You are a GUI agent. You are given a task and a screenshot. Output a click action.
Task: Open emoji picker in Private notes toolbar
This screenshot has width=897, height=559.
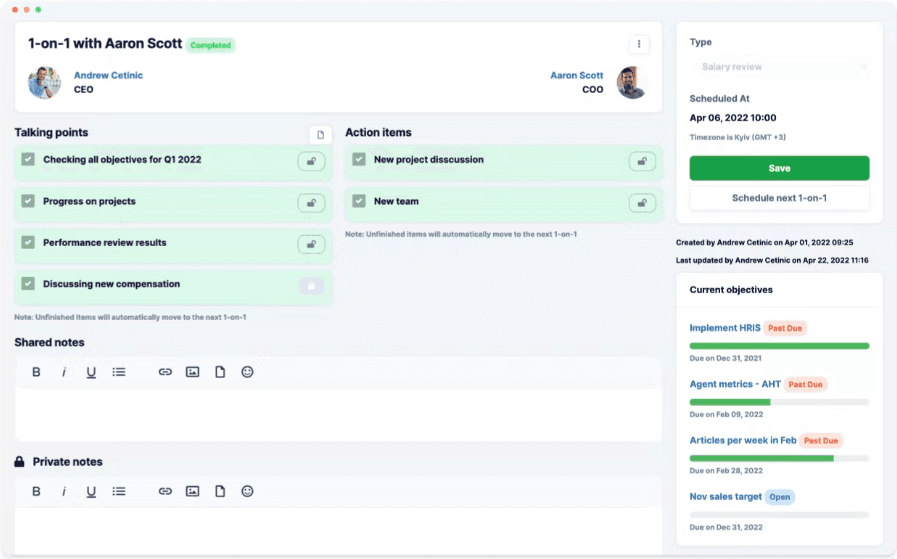(x=247, y=491)
